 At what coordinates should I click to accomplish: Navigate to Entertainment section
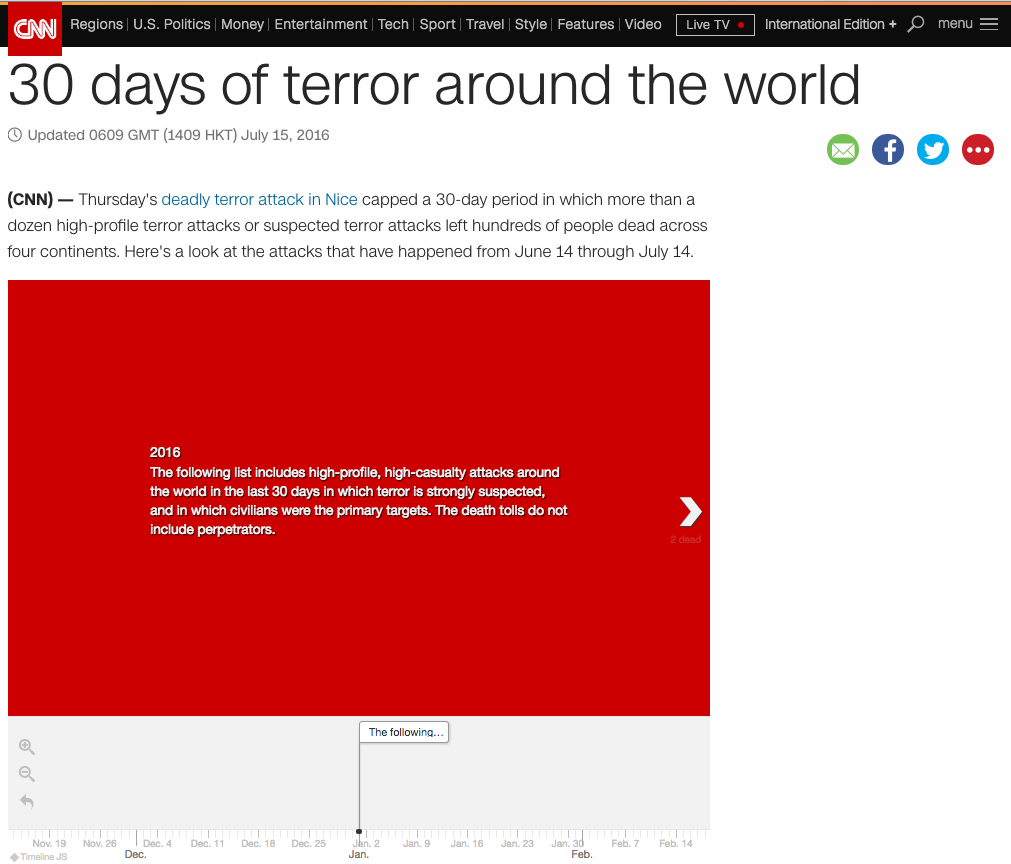(x=322, y=24)
